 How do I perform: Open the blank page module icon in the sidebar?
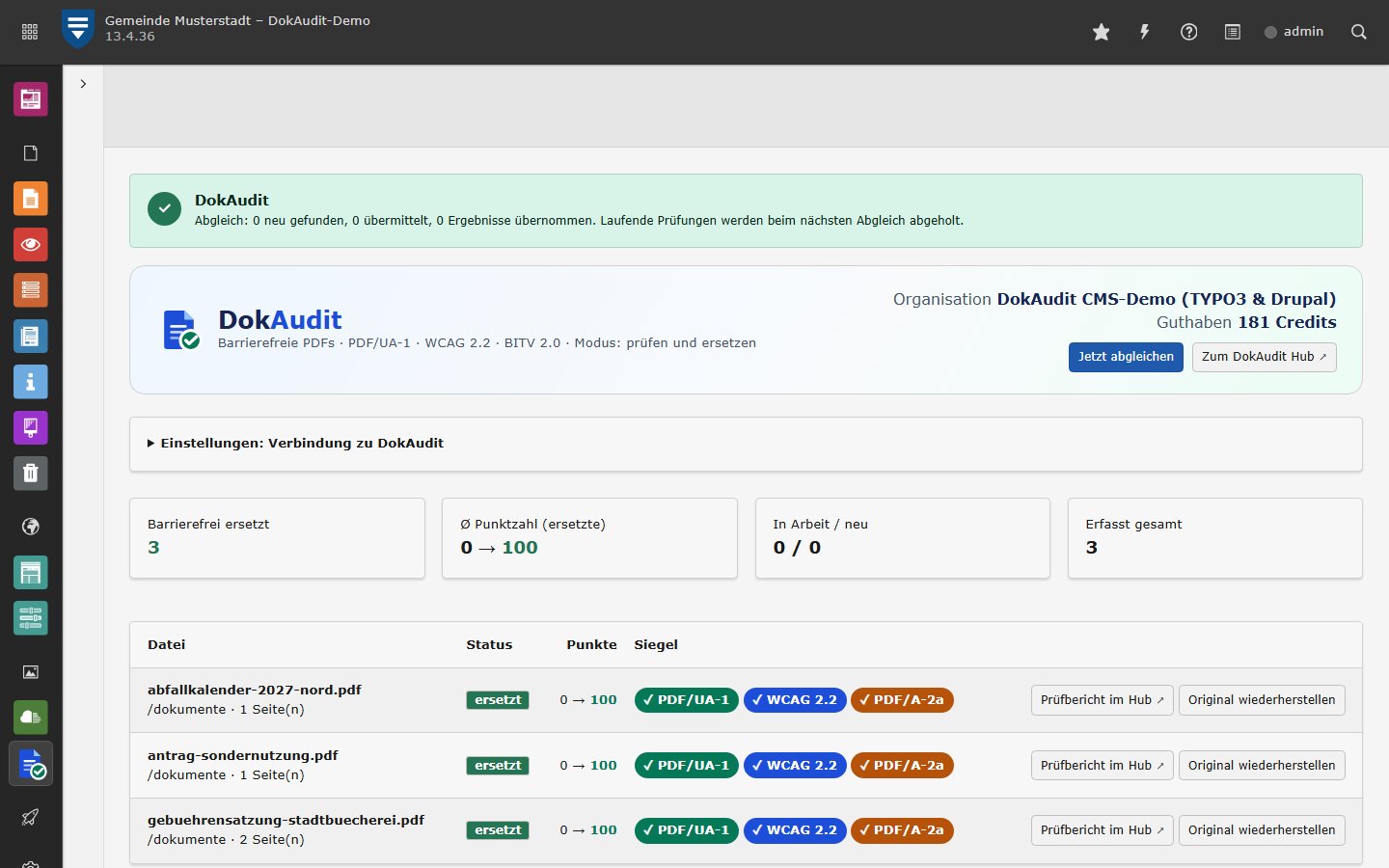tap(31, 153)
